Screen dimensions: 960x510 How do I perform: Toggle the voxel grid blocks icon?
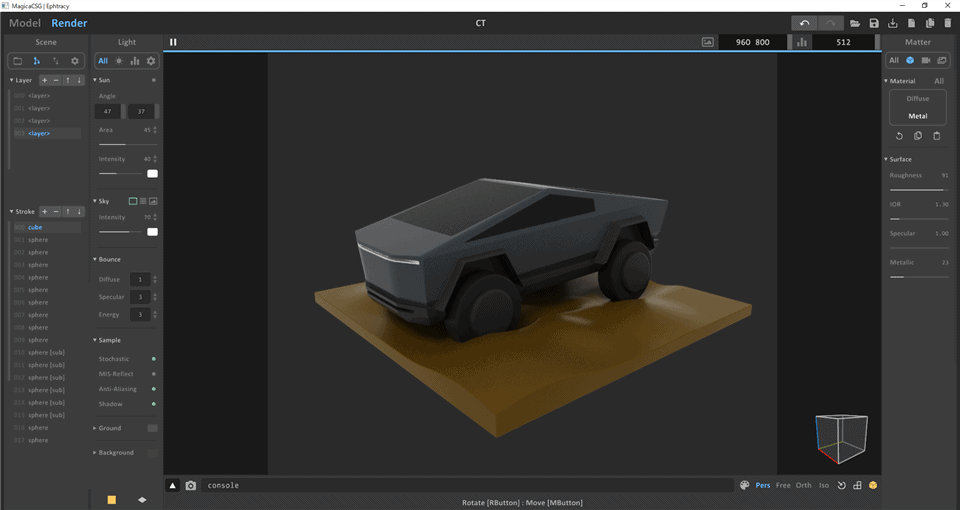click(857, 485)
